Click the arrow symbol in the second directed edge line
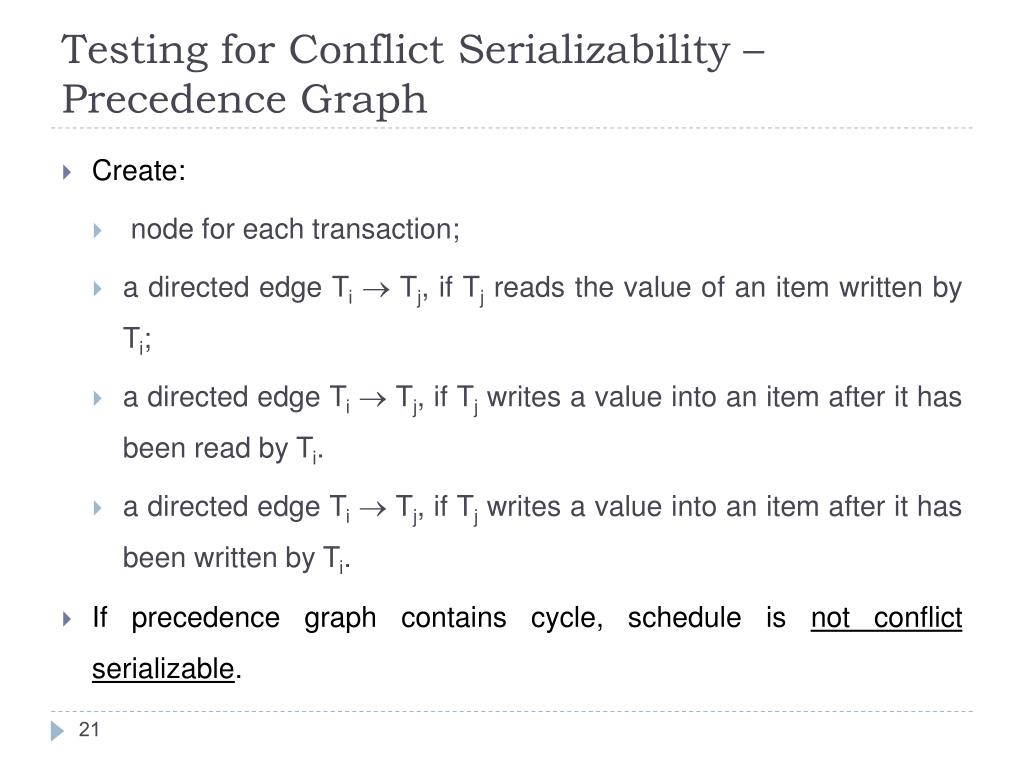The width and height of the screenshot is (1024, 768). (x=373, y=399)
